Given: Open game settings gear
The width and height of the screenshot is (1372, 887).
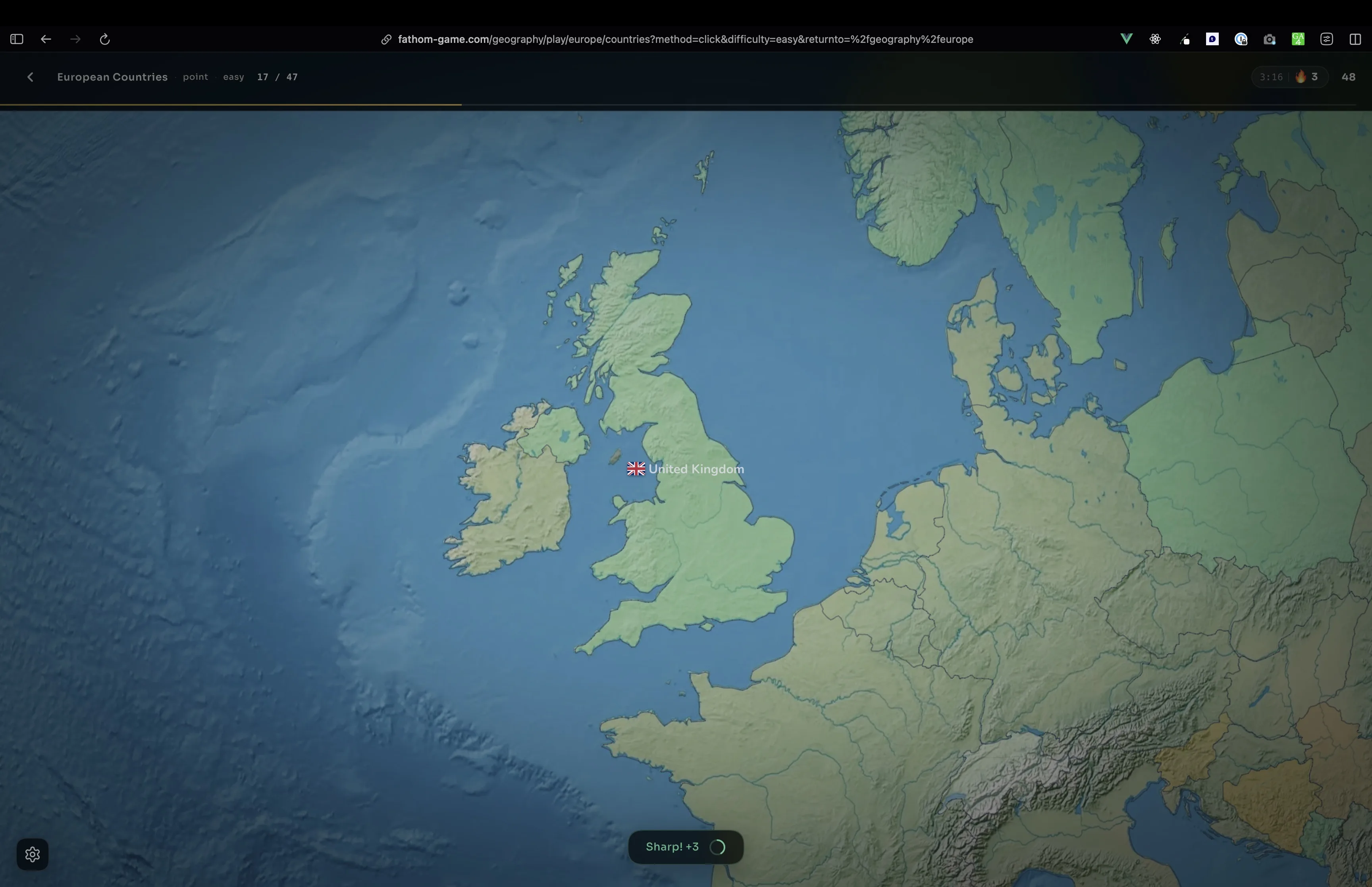Looking at the screenshot, I should click(x=32, y=854).
